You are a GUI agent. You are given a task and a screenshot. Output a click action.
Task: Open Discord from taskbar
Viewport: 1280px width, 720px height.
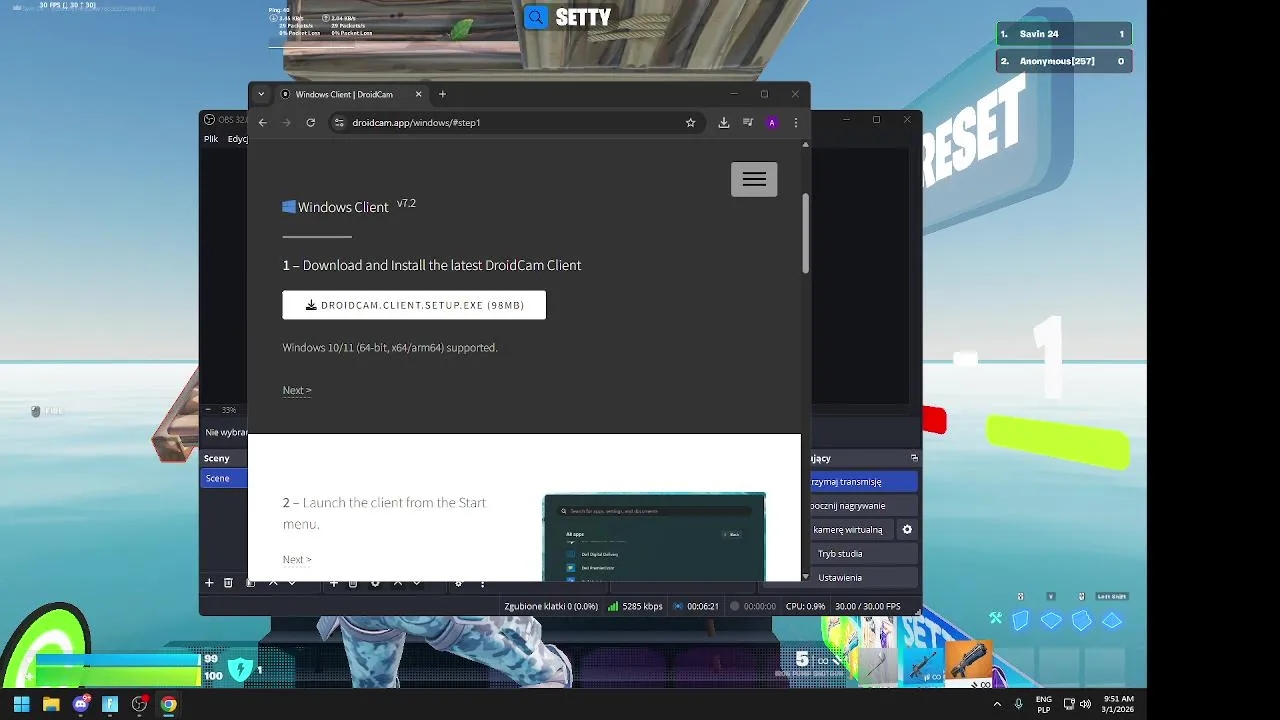81,704
